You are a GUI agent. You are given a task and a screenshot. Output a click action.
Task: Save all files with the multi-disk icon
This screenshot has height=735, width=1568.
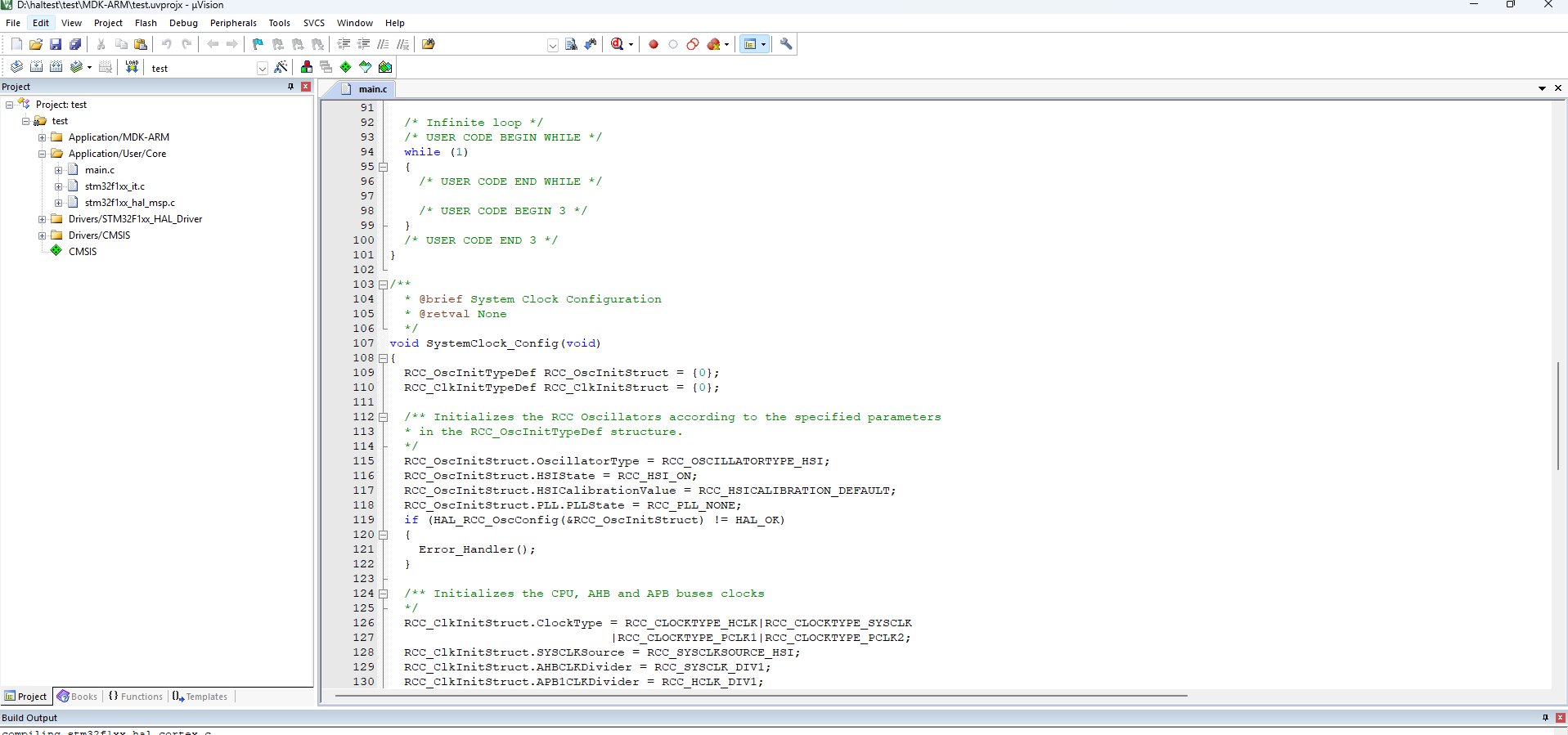coord(75,44)
